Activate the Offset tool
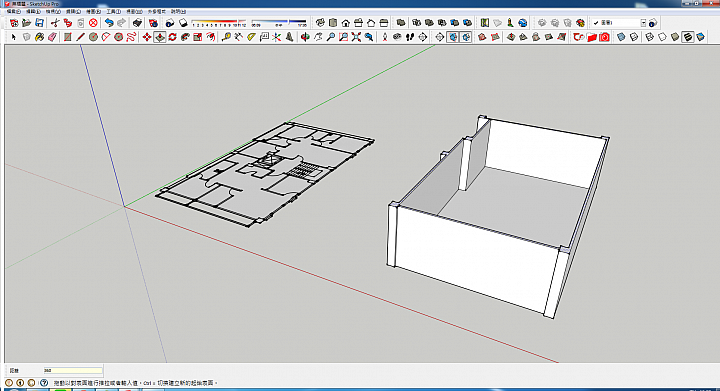The height and width of the screenshot is (391, 720). tap(211, 37)
